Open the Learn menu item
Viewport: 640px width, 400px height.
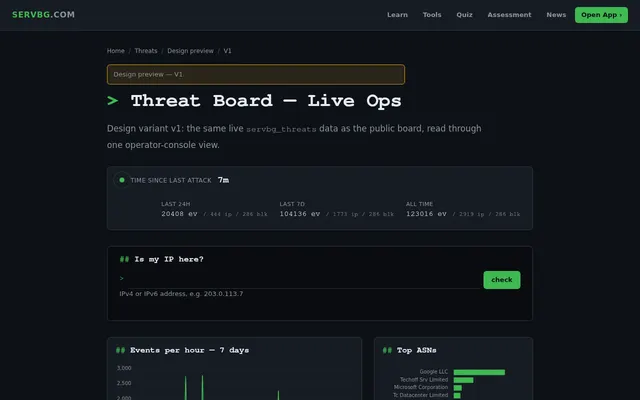(397, 15)
